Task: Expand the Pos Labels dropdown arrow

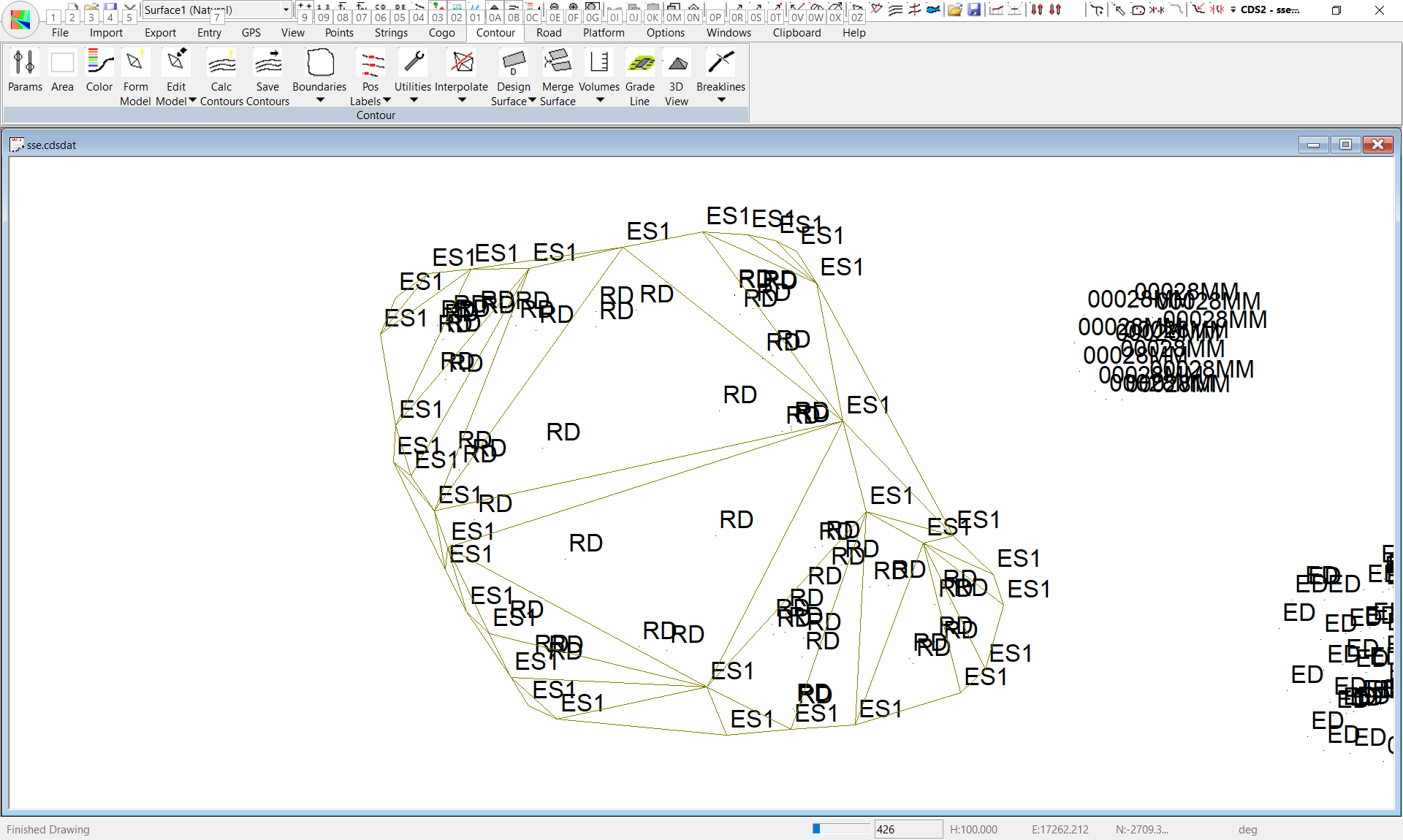Action: (387, 101)
